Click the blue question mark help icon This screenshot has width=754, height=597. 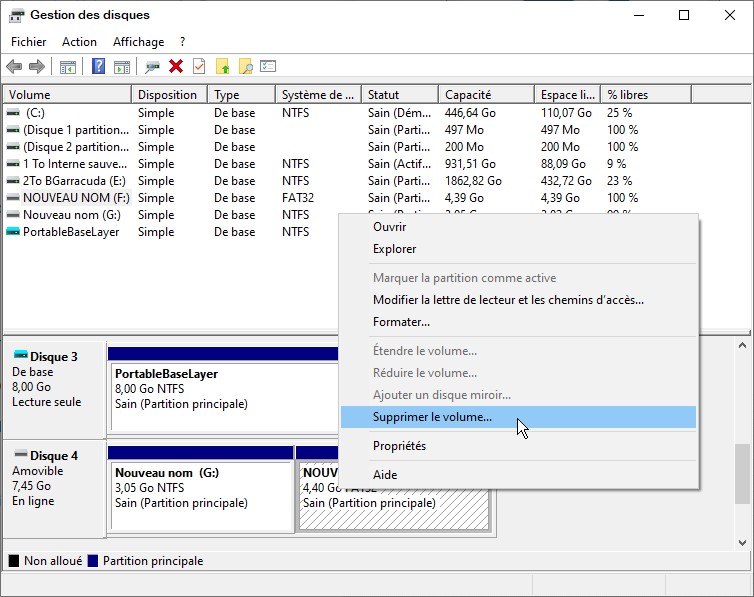click(x=98, y=67)
